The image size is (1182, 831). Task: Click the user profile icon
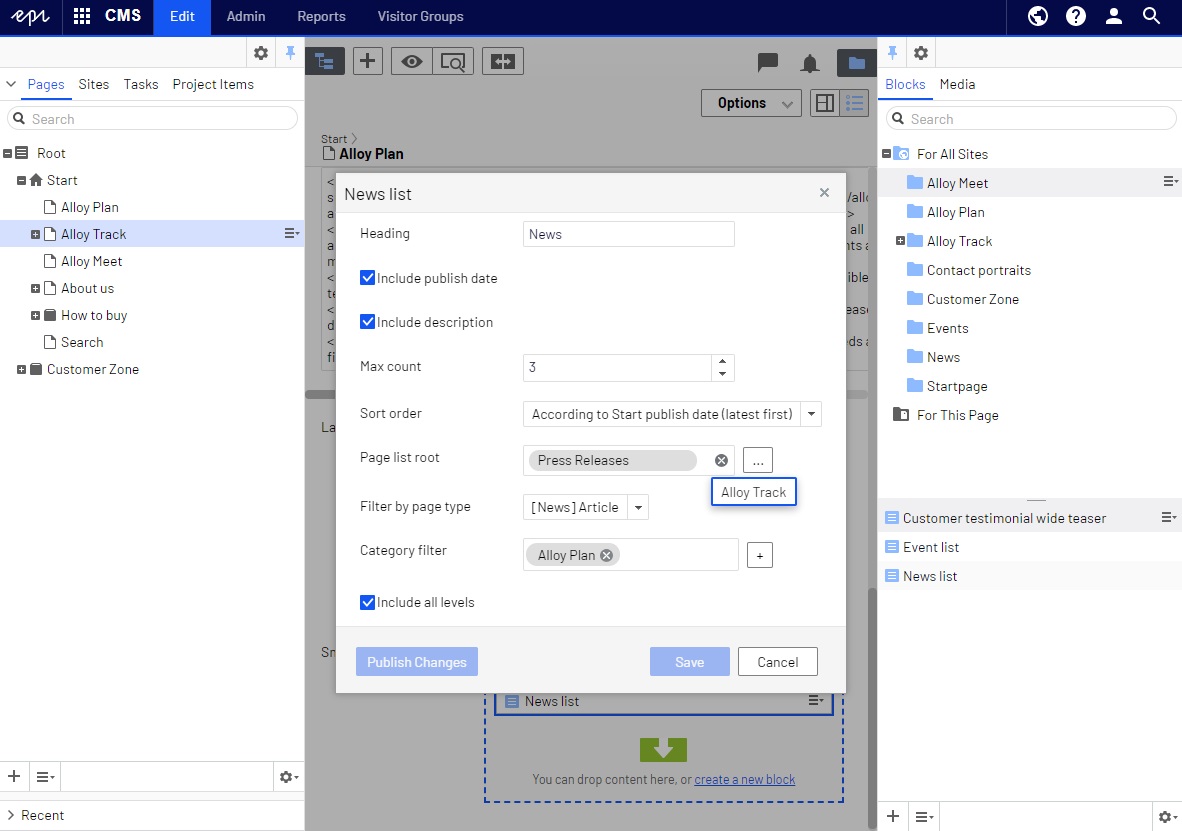click(1114, 16)
